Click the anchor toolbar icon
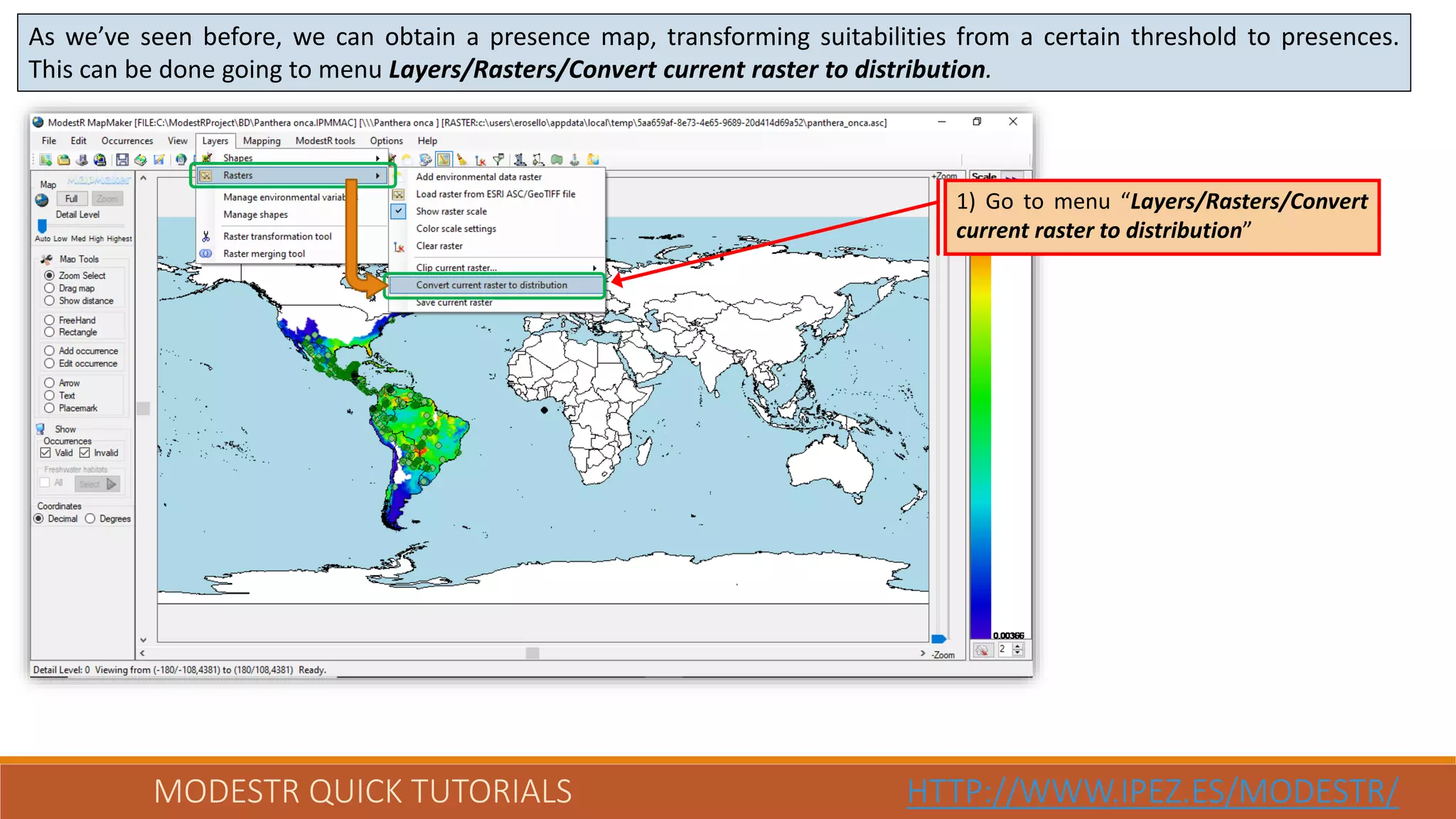Screen dimensions: 1456x819 point(574,159)
